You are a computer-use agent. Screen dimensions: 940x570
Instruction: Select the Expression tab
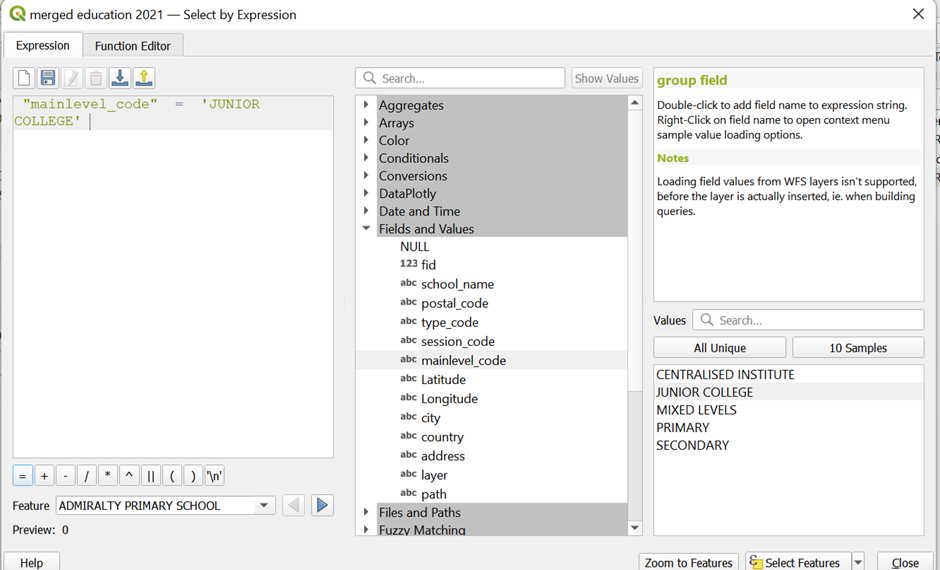click(x=42, y=45)
